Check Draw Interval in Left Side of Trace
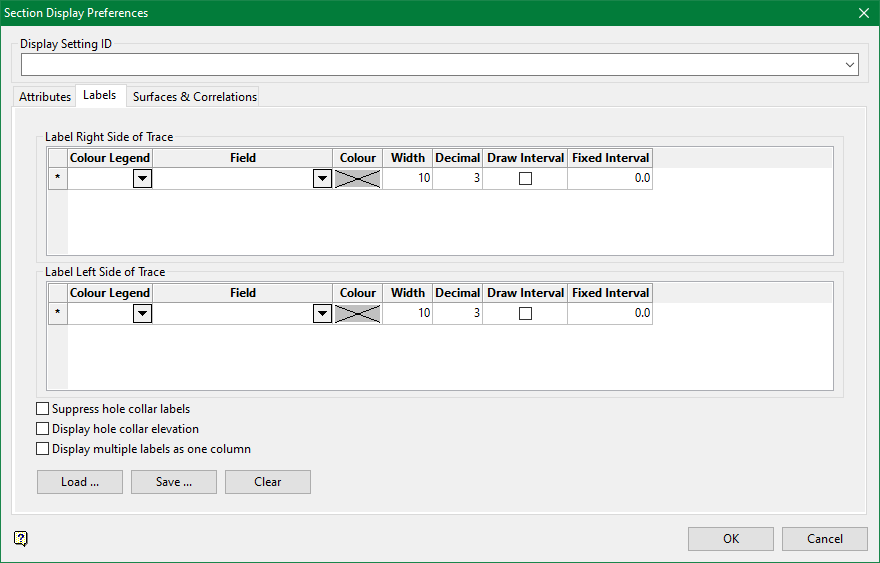 (x=525, y=313)
